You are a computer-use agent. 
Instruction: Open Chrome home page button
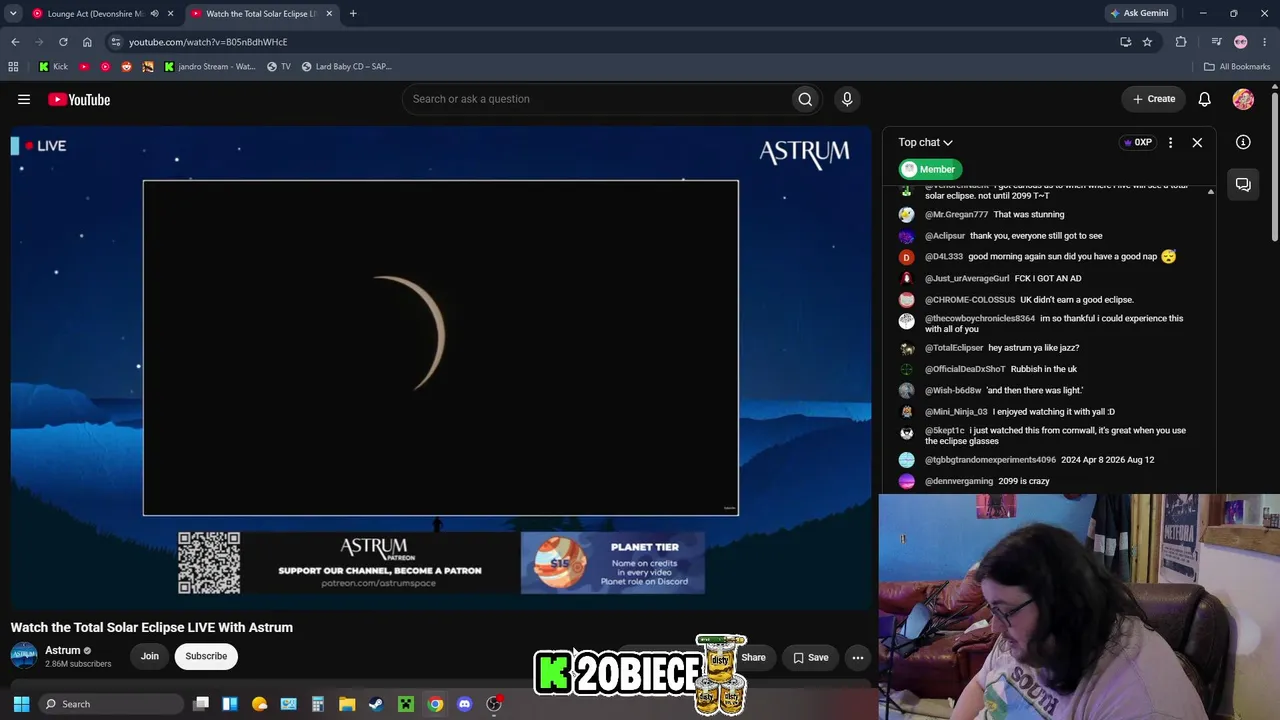(87, 42)
